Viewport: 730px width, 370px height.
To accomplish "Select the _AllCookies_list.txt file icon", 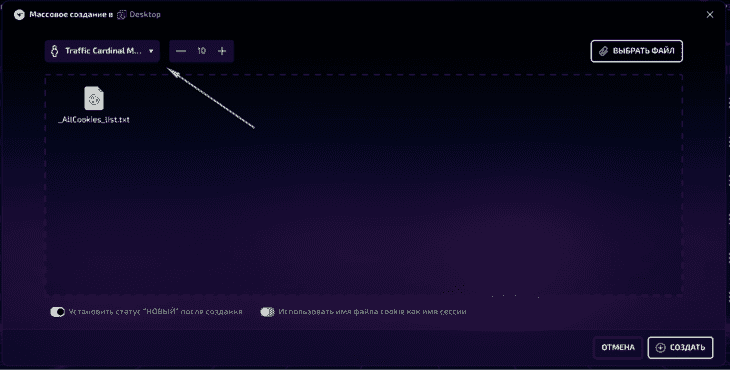I will coord(94,98).
